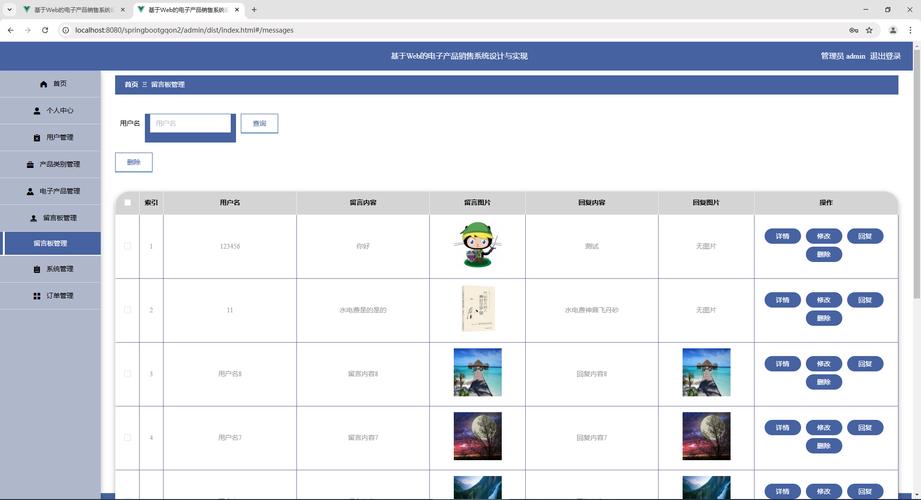Click the browser forward arrow
The width and height of the screenshot is (921, 500).
pyautogui.click(x=28, y=30)
